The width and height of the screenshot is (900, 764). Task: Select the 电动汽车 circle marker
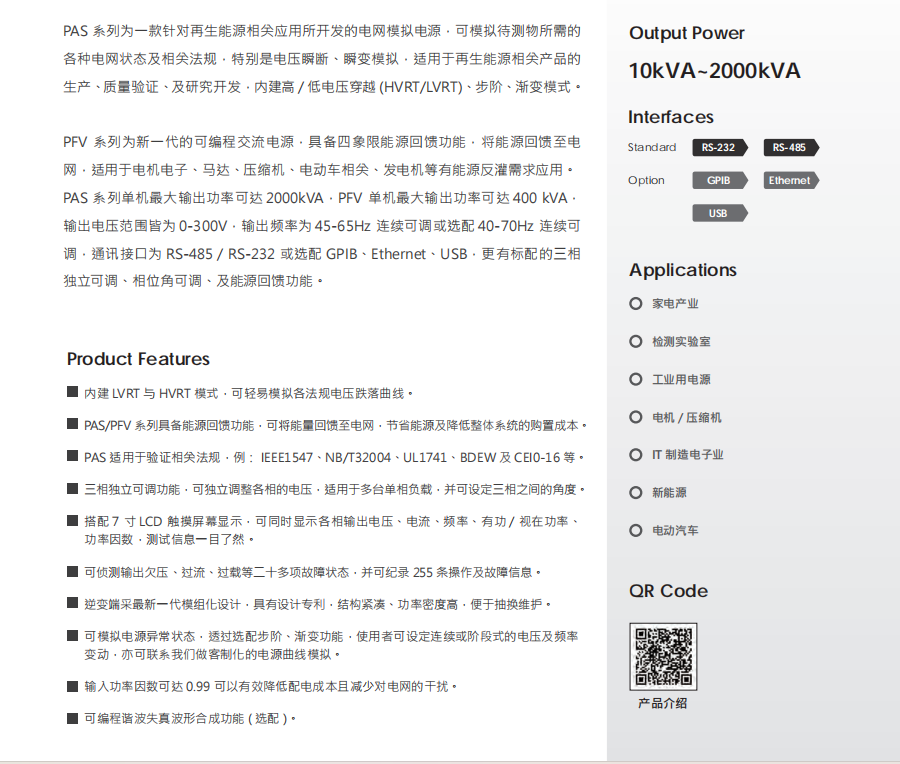click(x=636, y=530)
